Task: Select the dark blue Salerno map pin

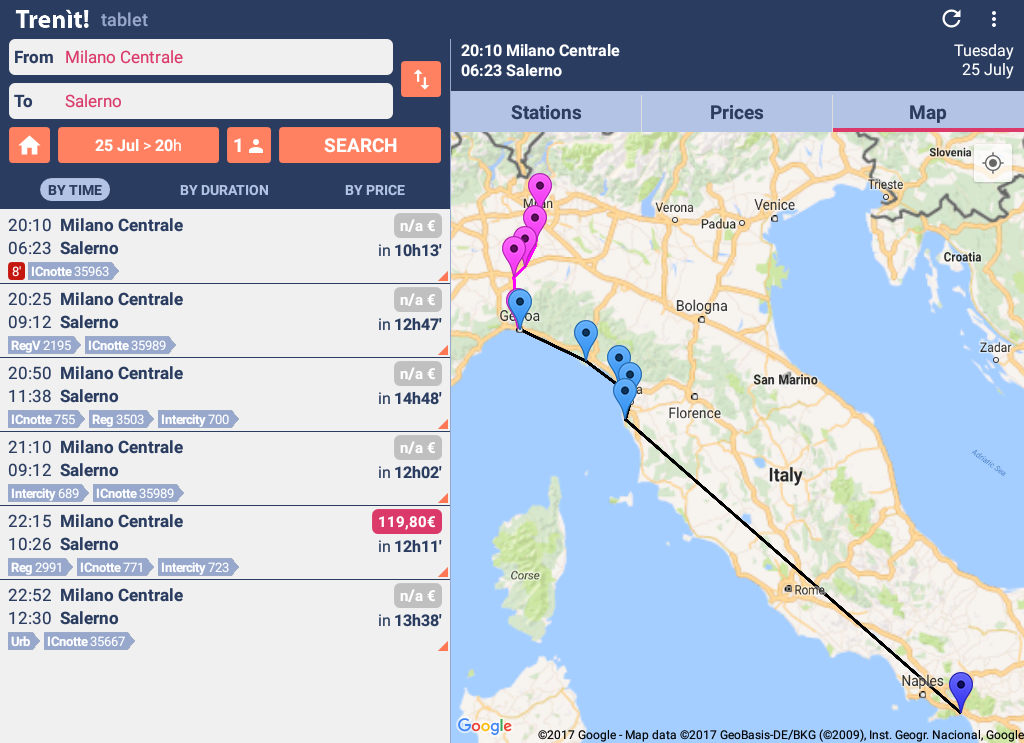Action: pos(961,691)
